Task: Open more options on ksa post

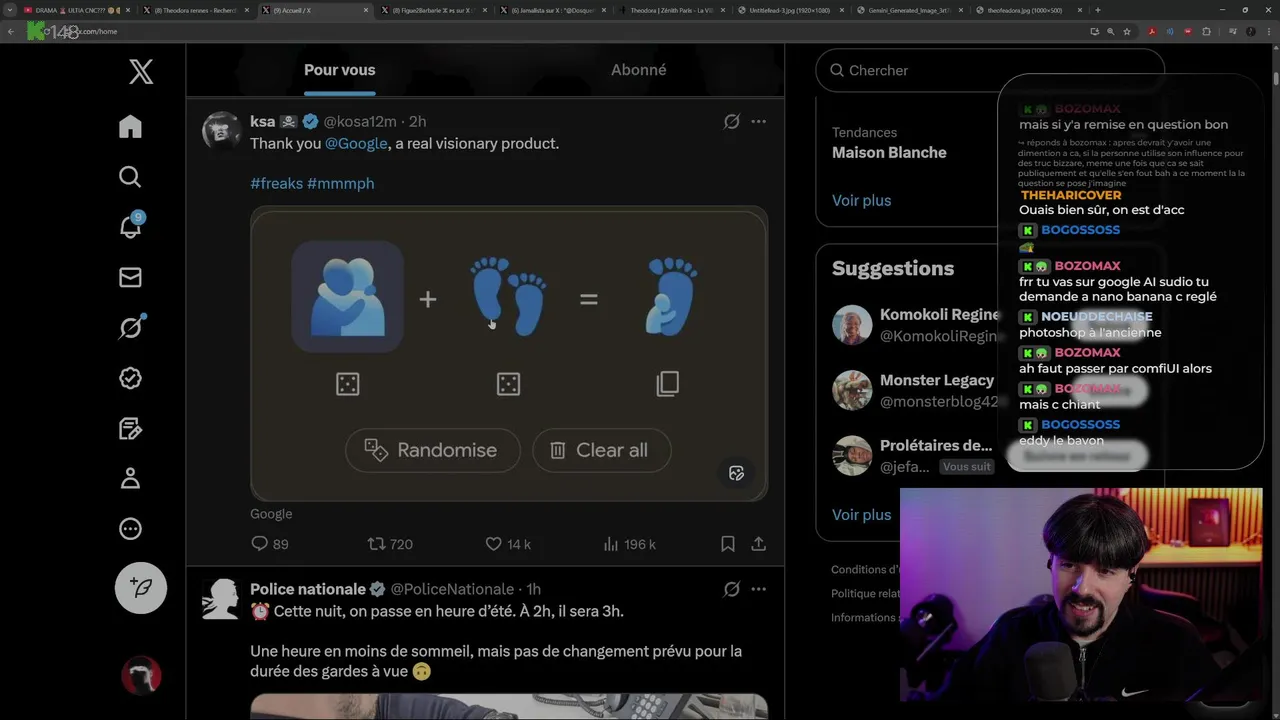Action: (x=758, y=121)
